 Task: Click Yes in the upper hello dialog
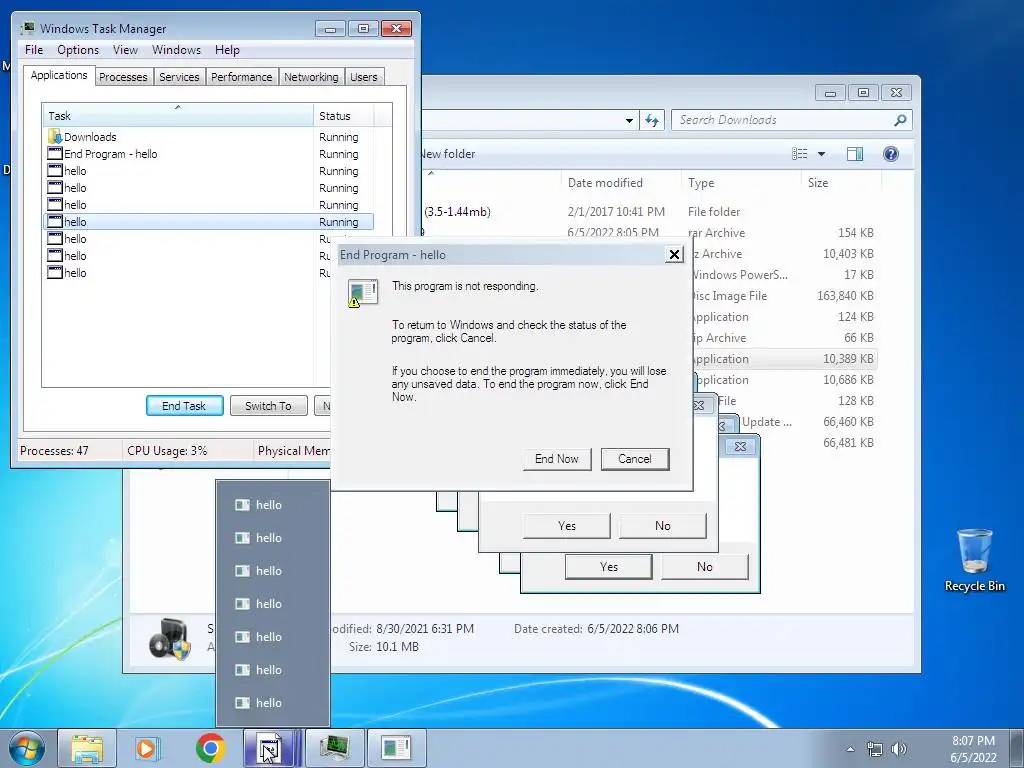pos(567,526)
